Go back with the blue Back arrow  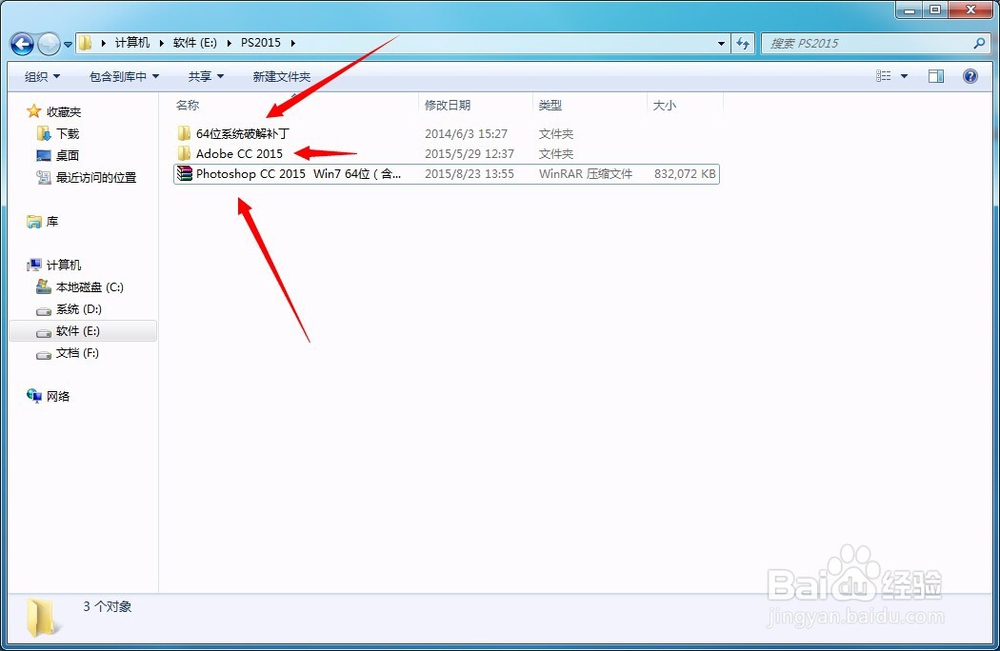coord(22,44)
